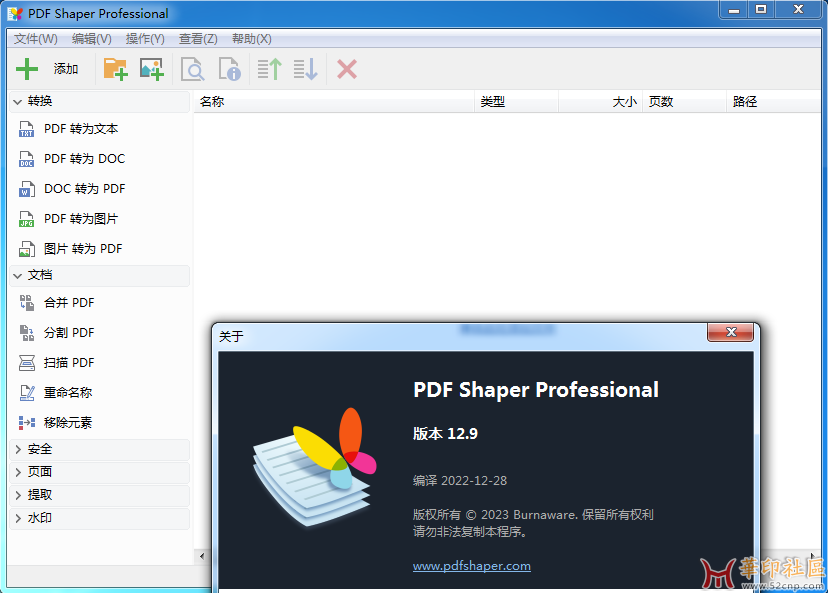Viewport: 828px width, 593px height.
Task: Click the green plus Add icon
Action: coord(27,69)
